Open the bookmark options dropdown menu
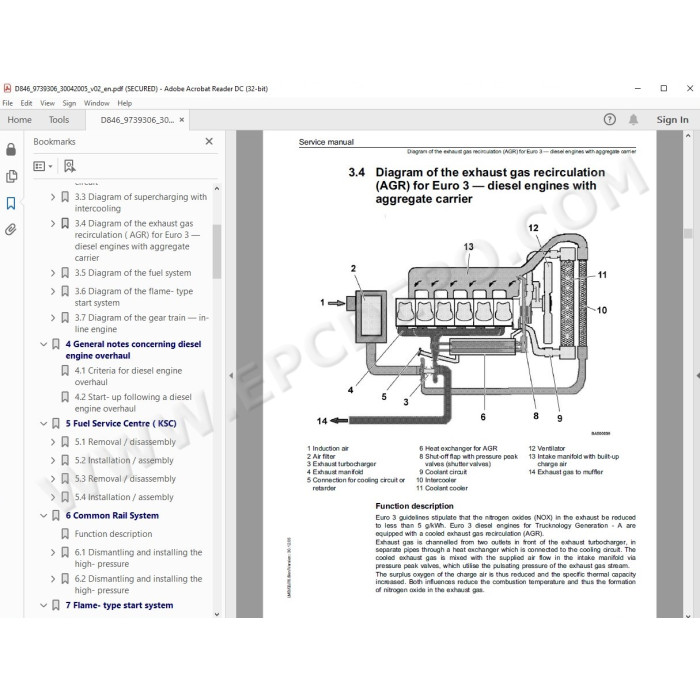The width and height of the screenshot is (700, 700). click(43, 166)
